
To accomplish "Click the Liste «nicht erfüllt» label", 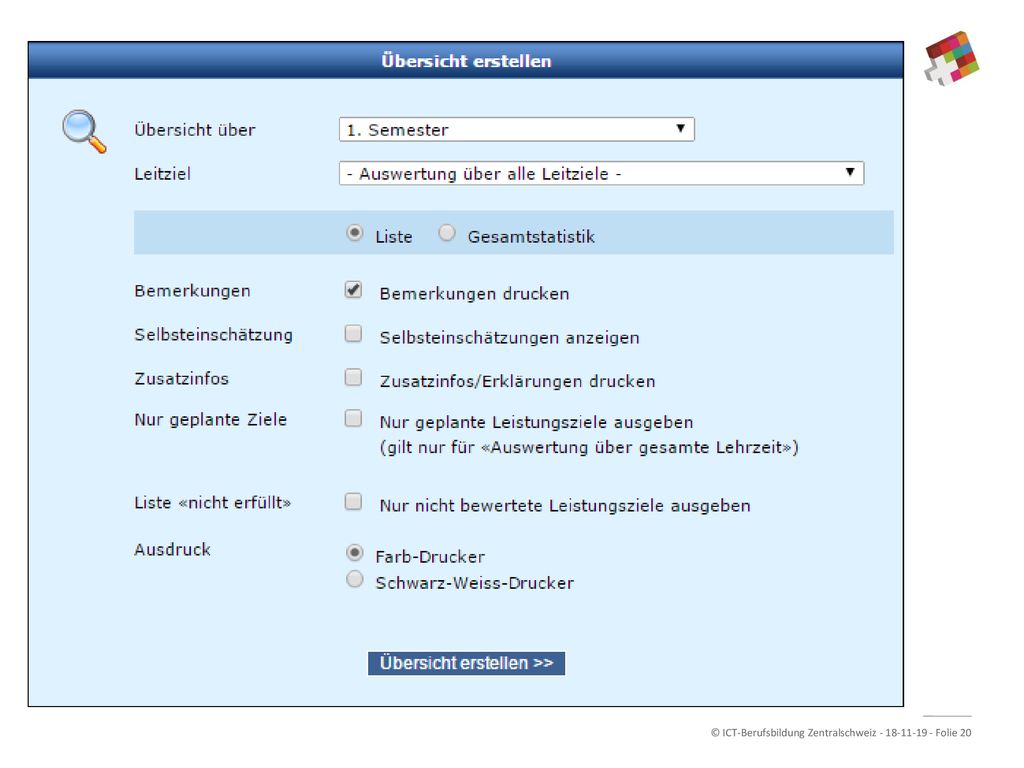I will pos(212,502).
